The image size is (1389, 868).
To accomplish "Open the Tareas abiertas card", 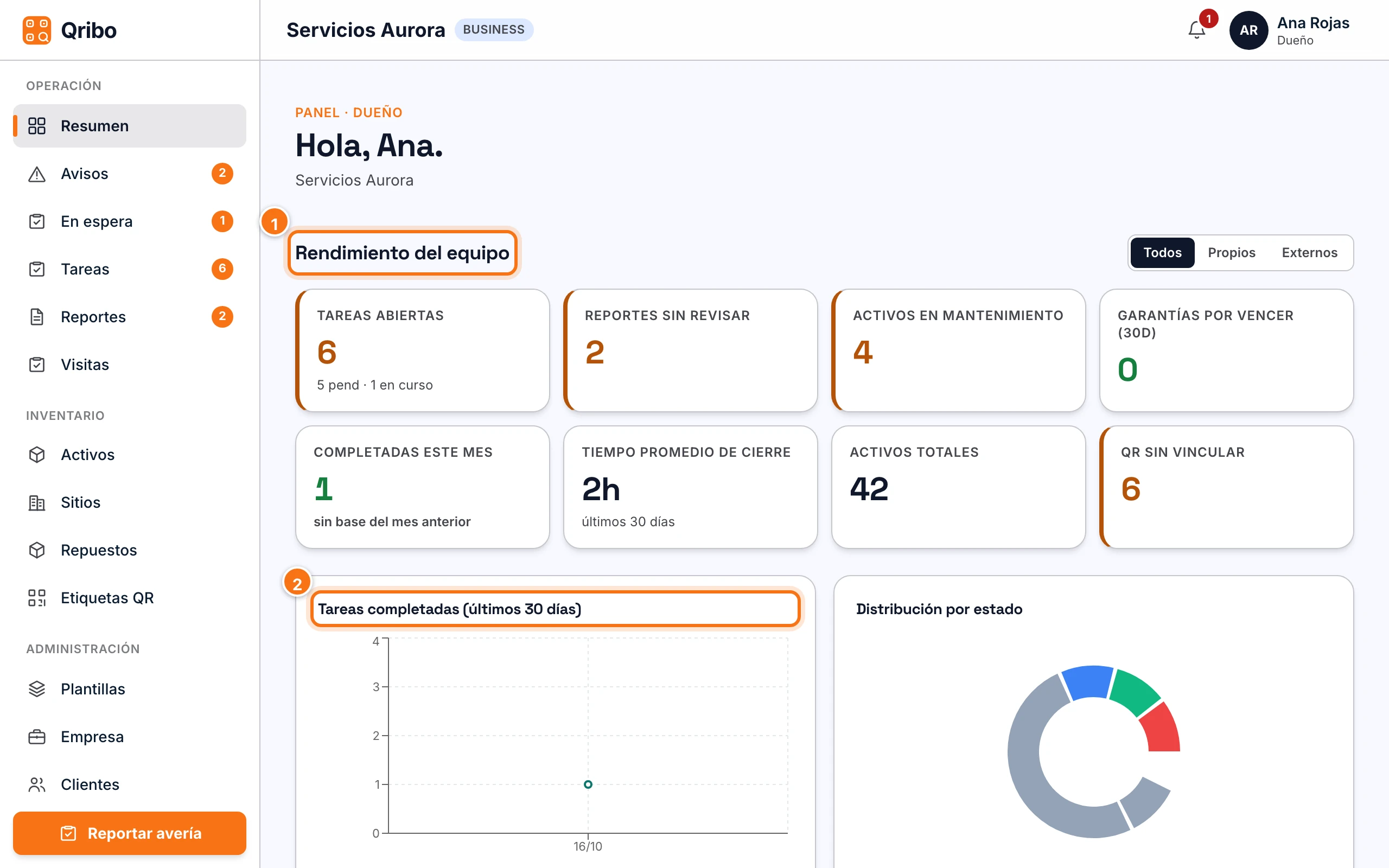I will 423,350.
